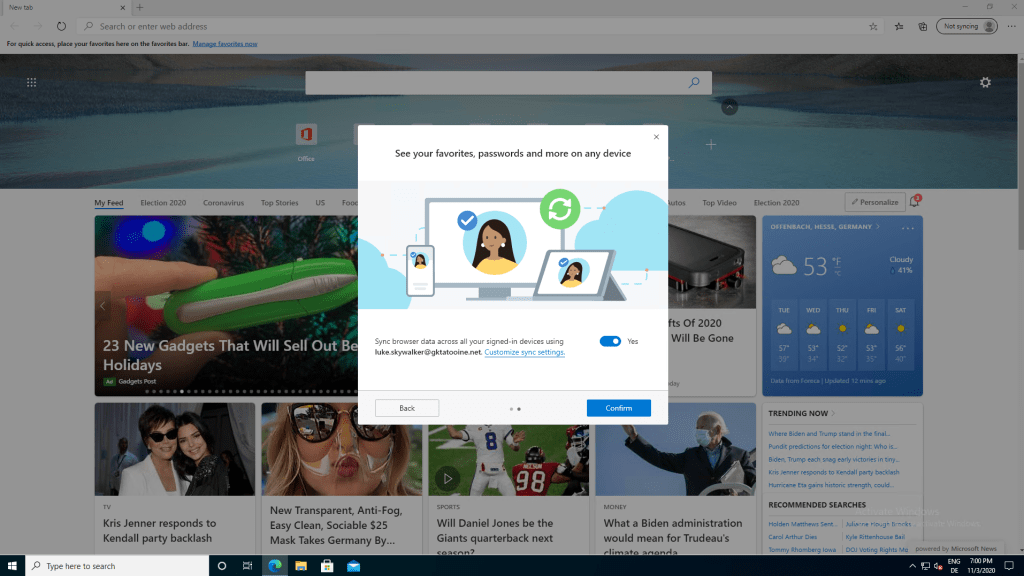Add this page to favorites
The image size is (1024, 576).
point(874,26)
